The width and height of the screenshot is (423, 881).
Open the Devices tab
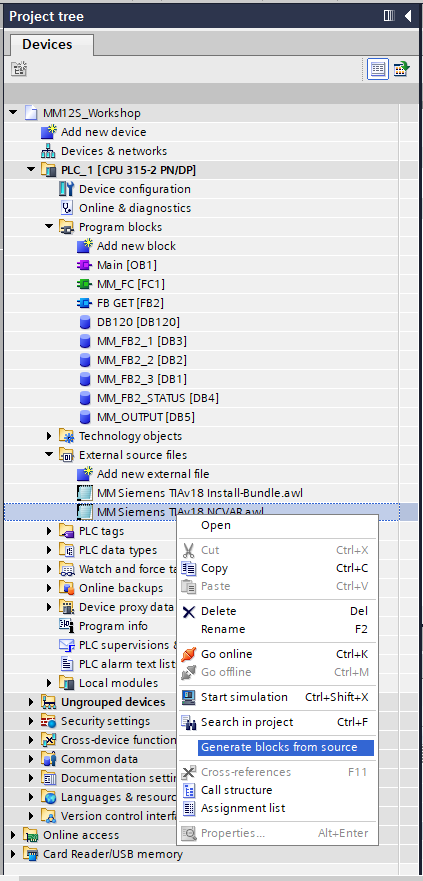[47, 44]
